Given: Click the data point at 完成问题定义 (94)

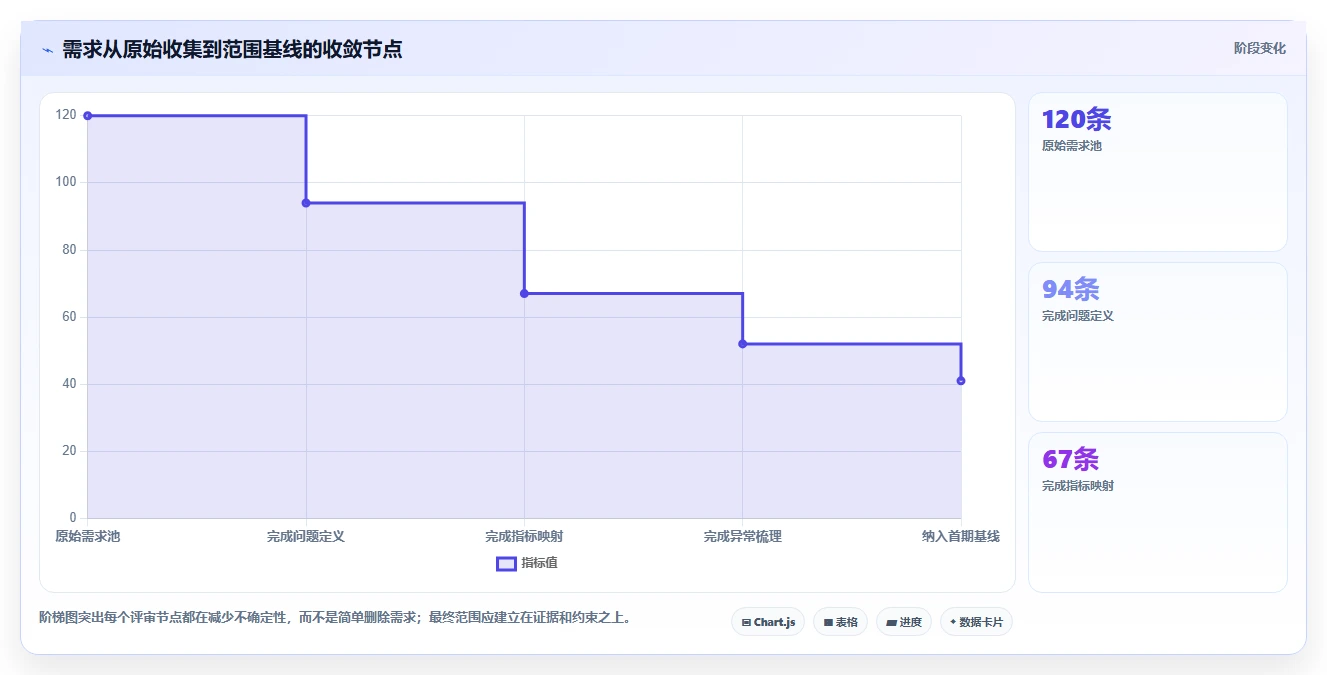Looking at the screenshot, I should 306,203.
